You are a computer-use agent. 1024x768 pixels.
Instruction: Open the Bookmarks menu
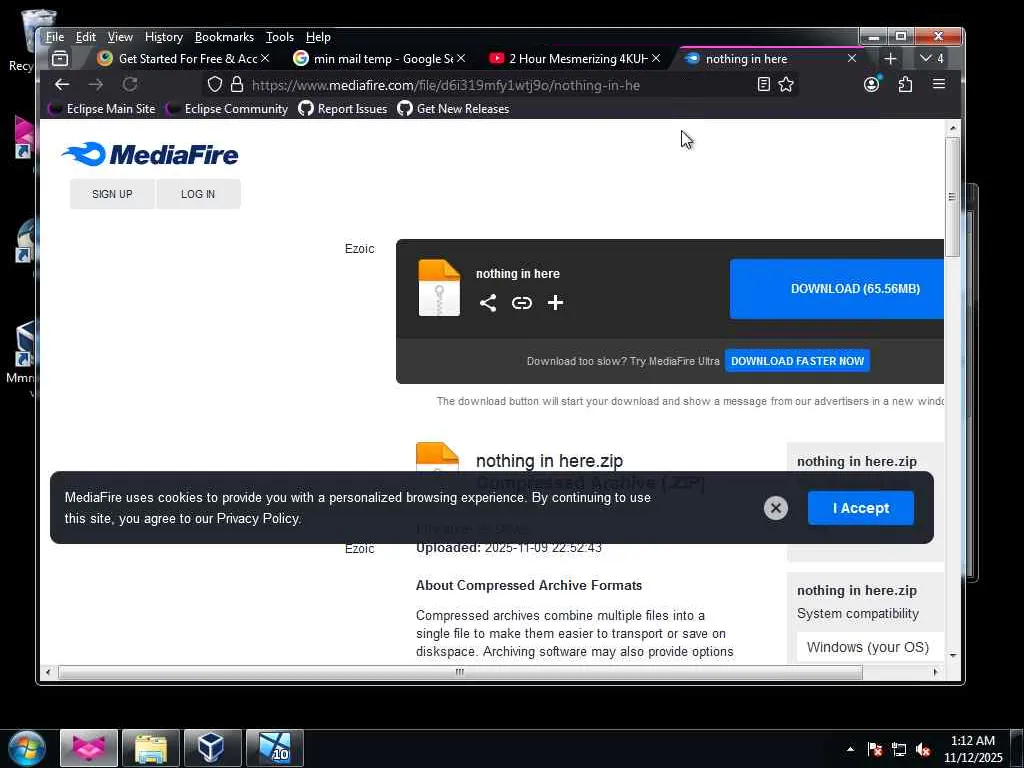(224, 37)
